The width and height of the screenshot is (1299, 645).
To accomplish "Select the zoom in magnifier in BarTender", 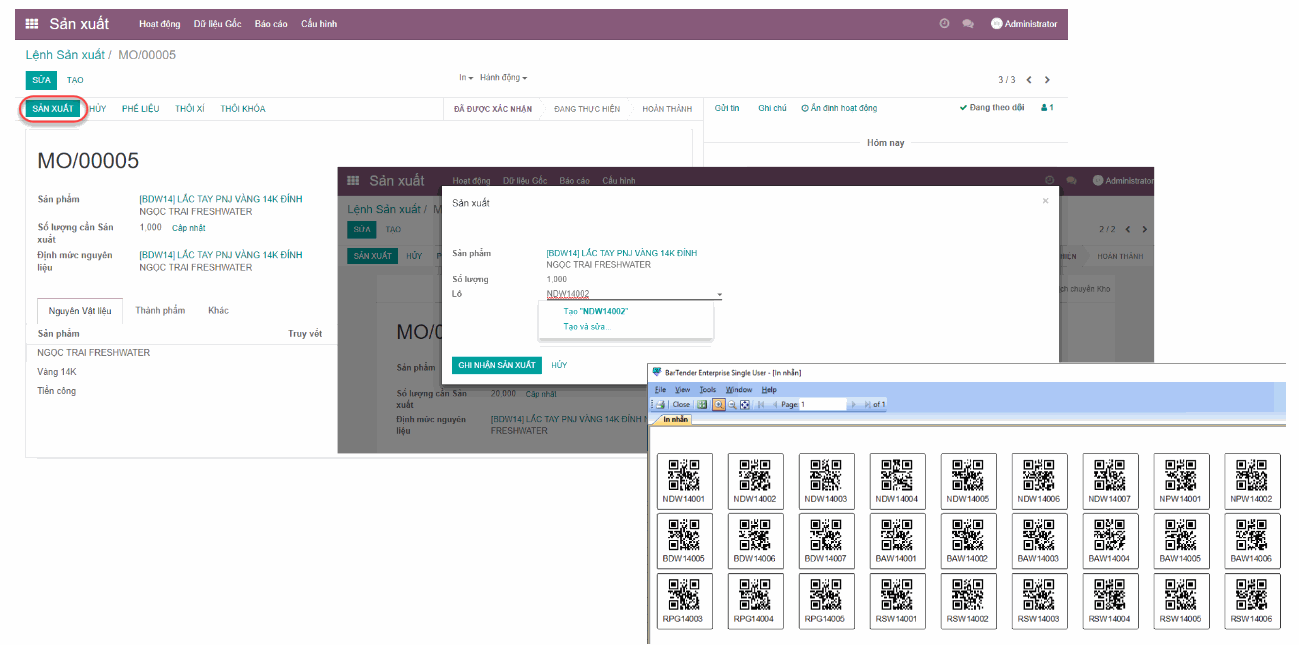I will [x=720, y=404].
